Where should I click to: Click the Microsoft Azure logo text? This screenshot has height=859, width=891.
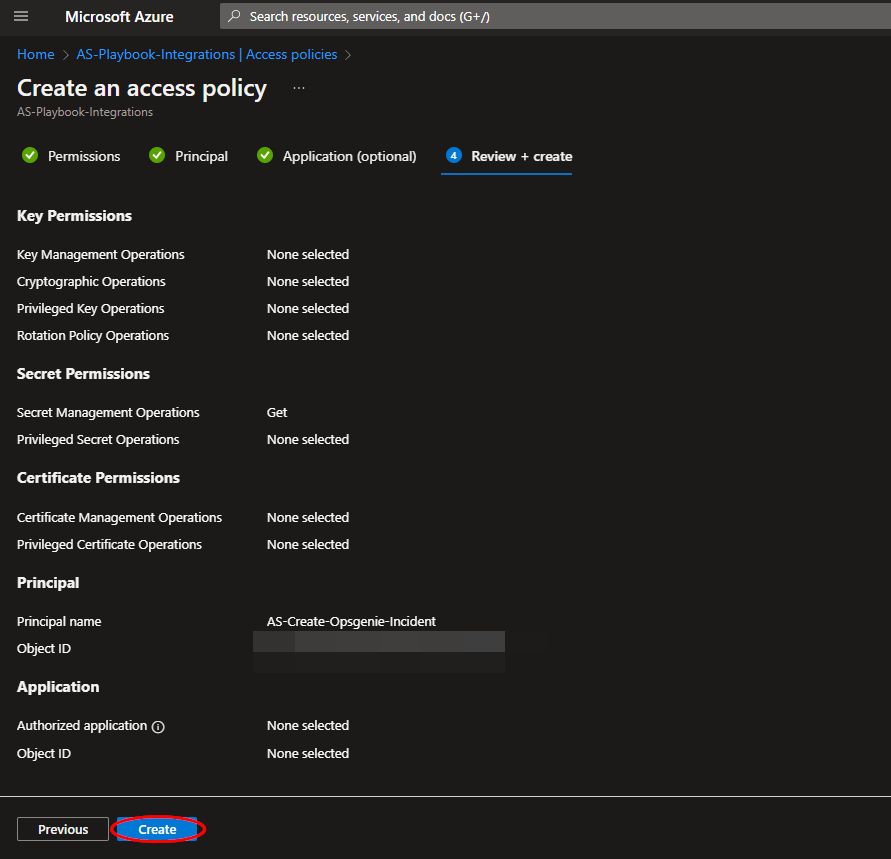[x=119, y=16]
